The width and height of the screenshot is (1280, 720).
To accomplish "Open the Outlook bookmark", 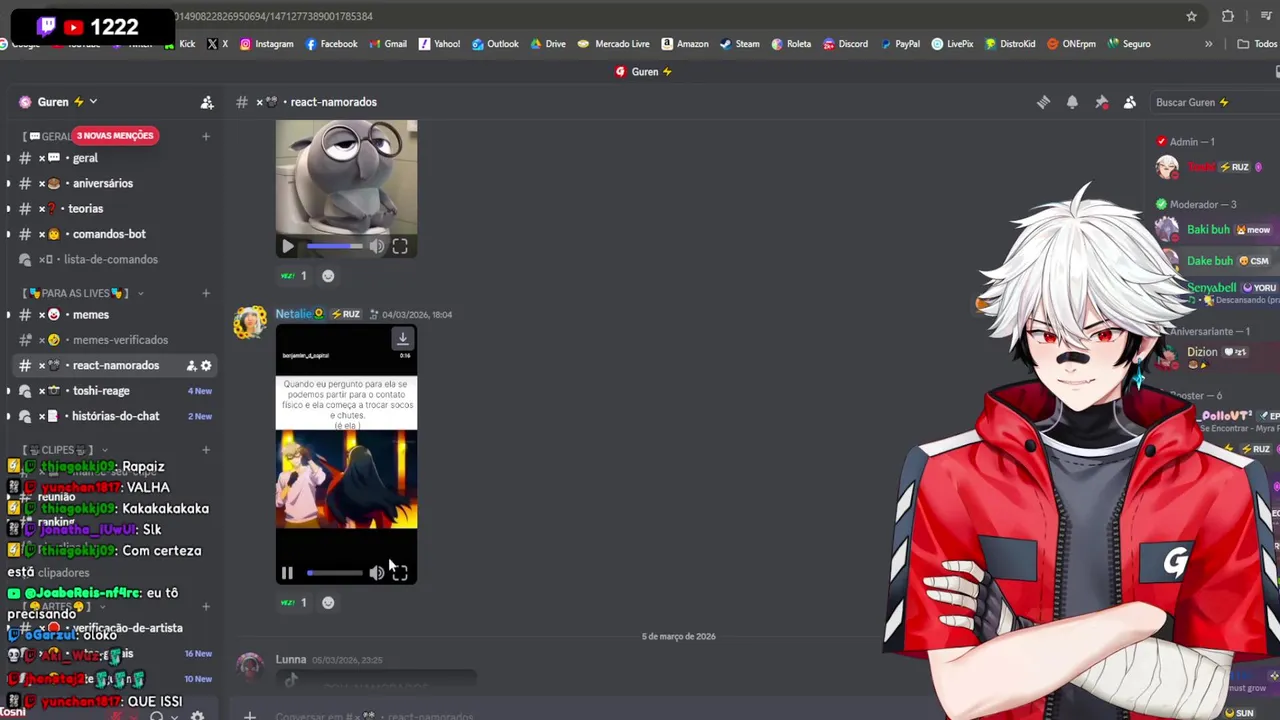I will tap(495, 44).
